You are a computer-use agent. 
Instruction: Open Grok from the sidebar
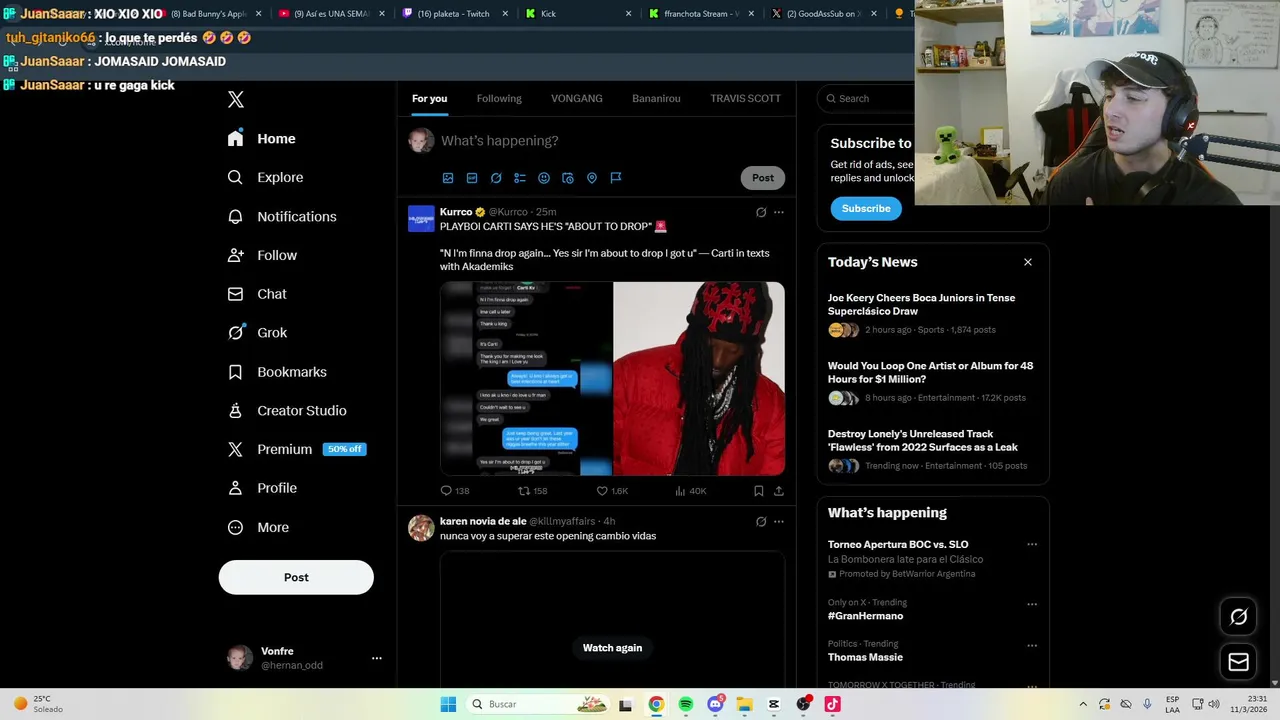257,333
